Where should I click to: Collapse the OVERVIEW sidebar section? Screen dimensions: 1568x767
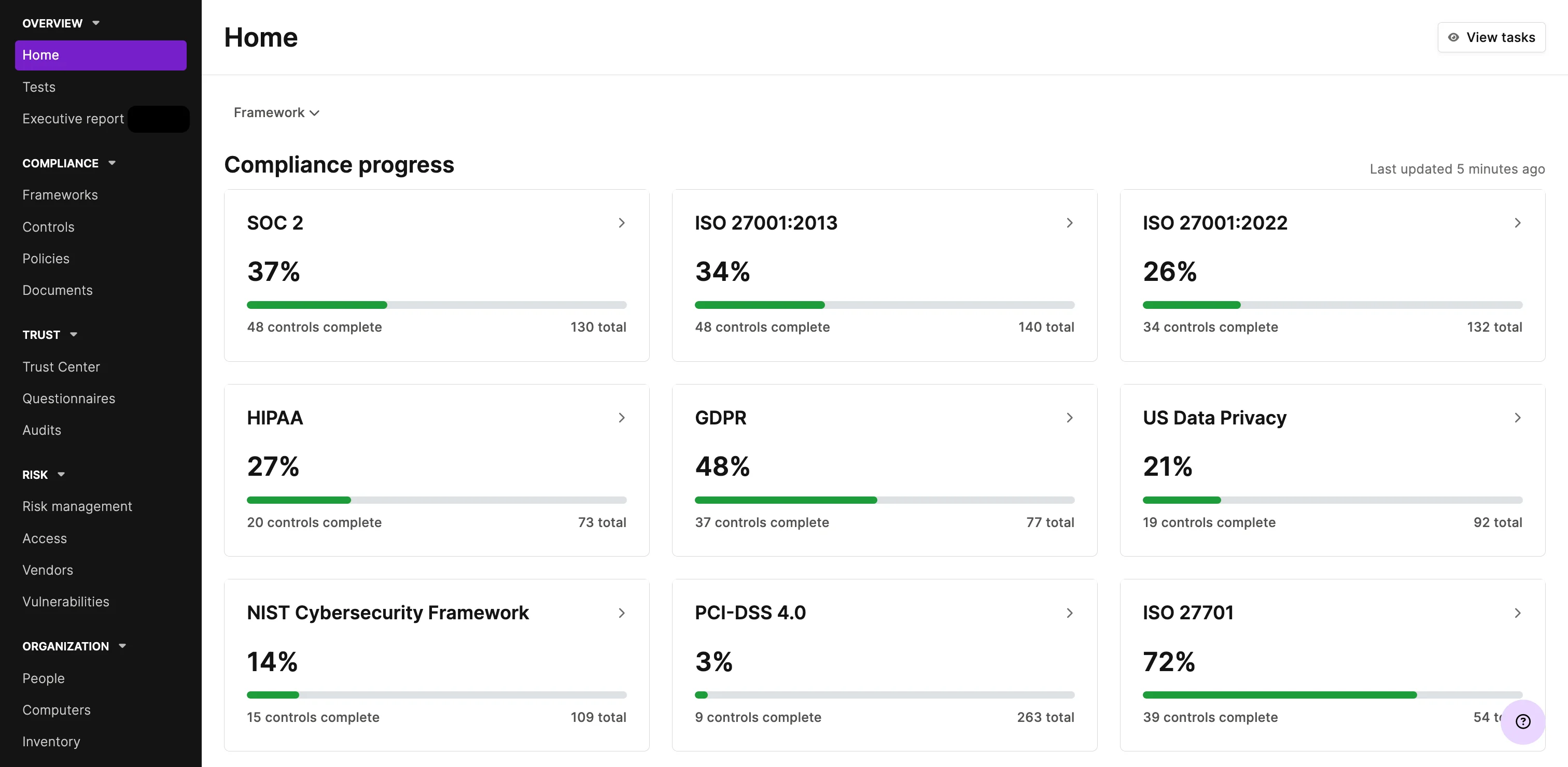coord(95,23)
